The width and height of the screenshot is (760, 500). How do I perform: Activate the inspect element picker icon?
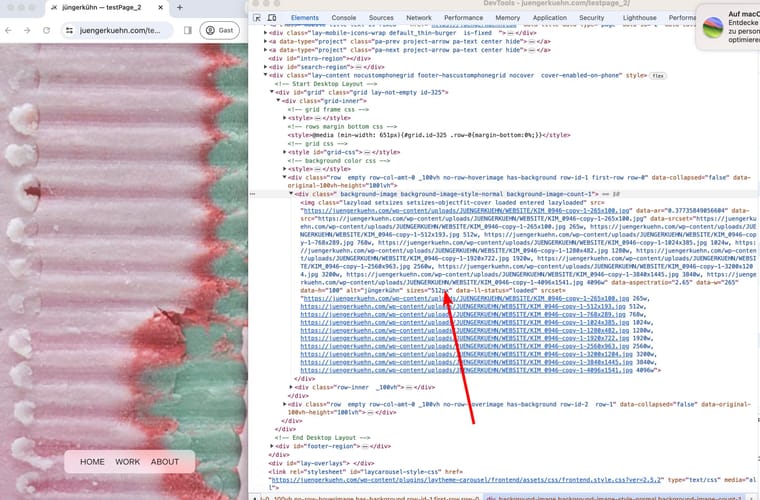point(257,18)
